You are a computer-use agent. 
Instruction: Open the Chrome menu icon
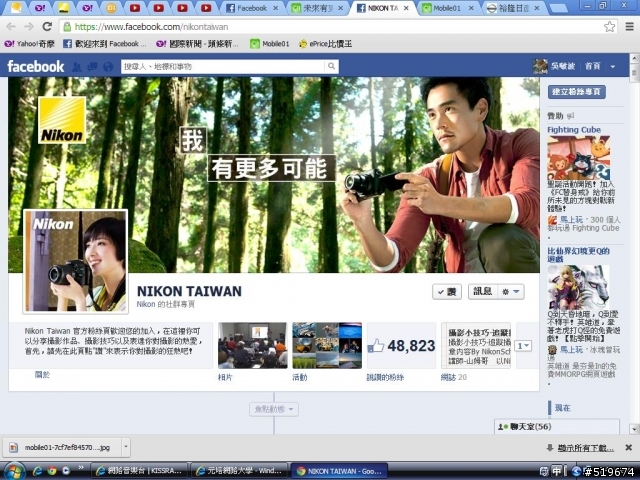(629, 27)
